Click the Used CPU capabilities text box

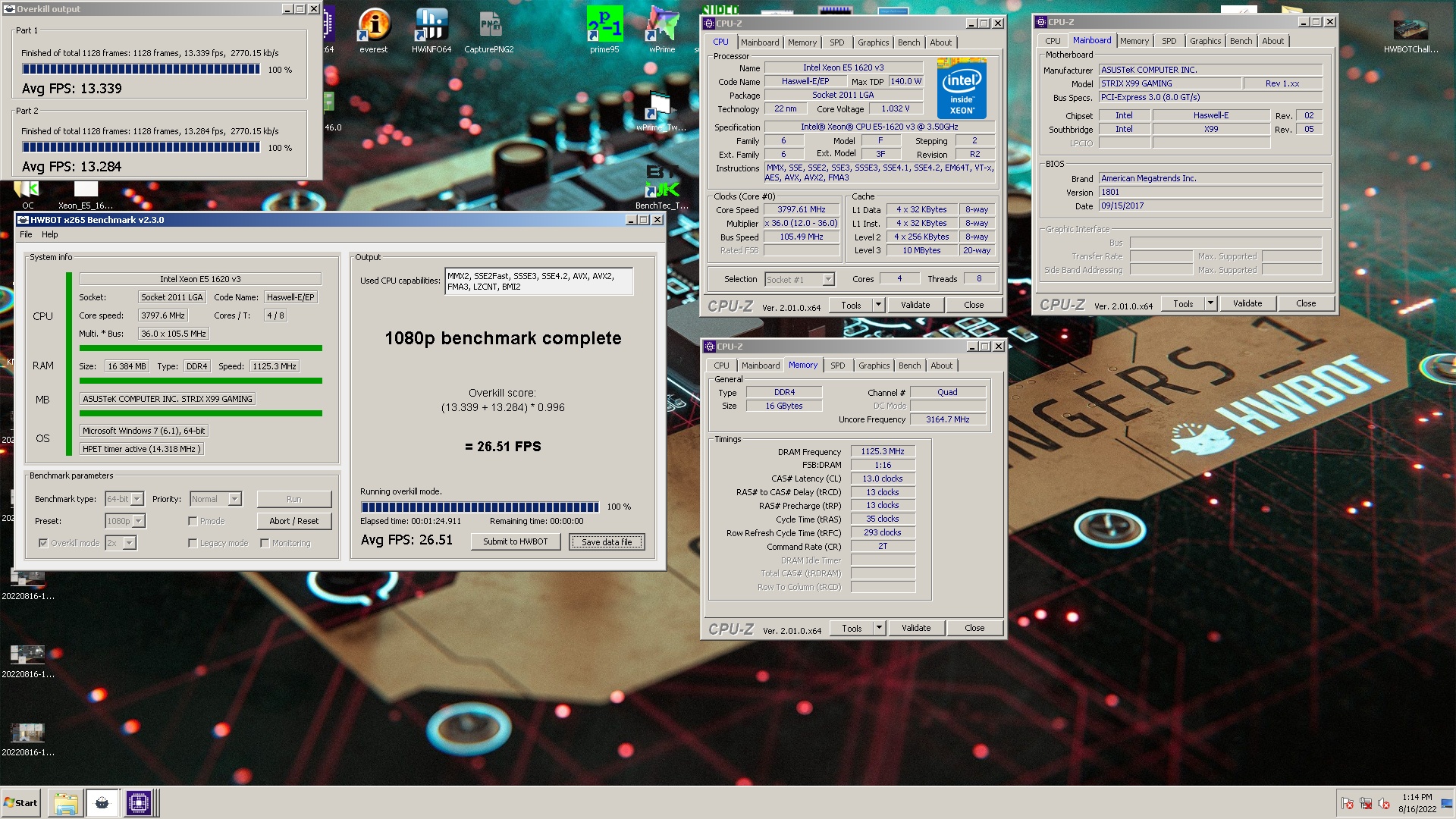[x=538, y=281]
